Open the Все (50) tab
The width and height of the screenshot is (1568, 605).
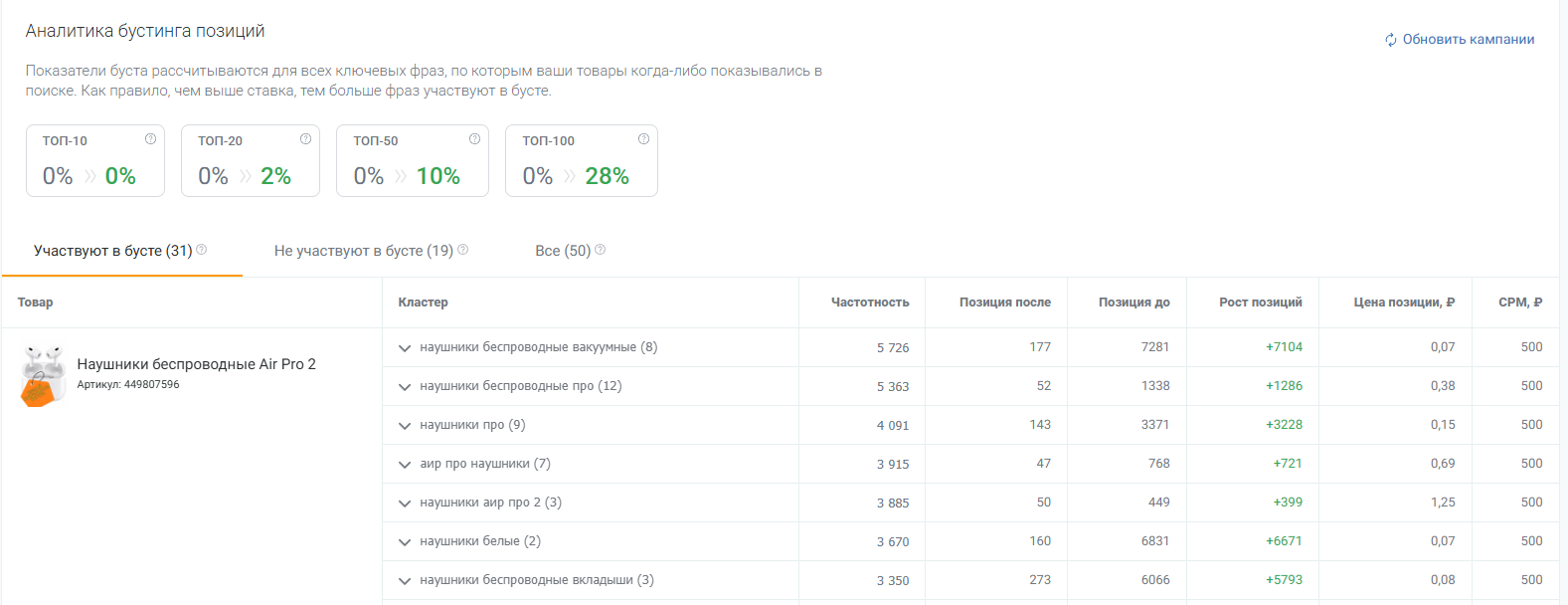563,251
